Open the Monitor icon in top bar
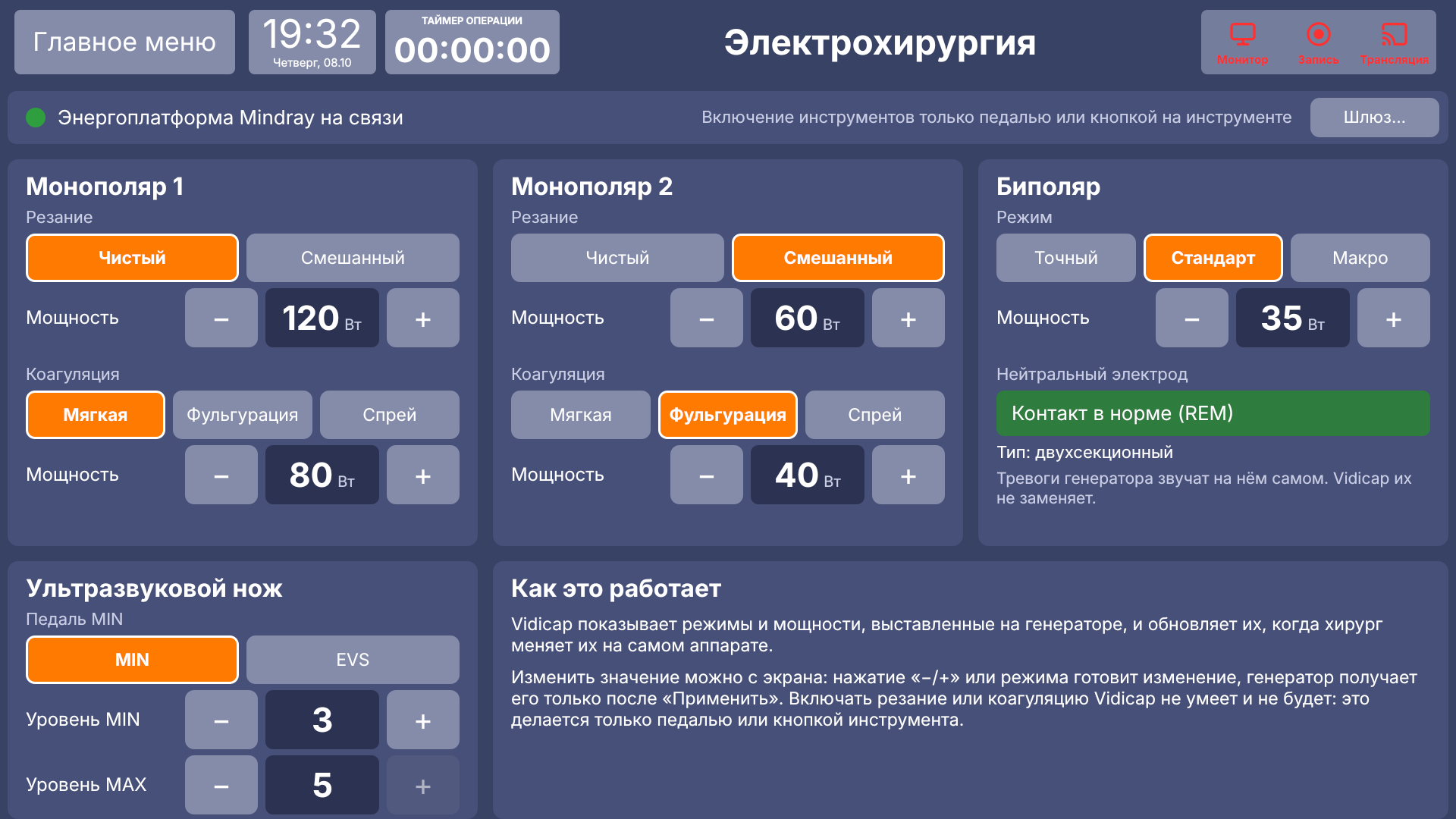The width and height of the screenshot is (1456, 819). coord(1242,42)
